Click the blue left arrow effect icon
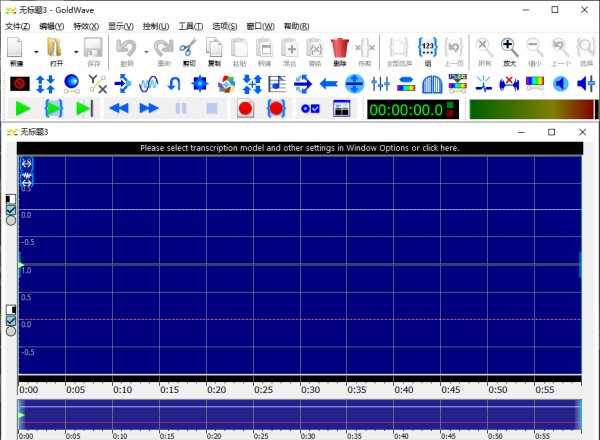This screenshot has width=600, height=440. 329,84
